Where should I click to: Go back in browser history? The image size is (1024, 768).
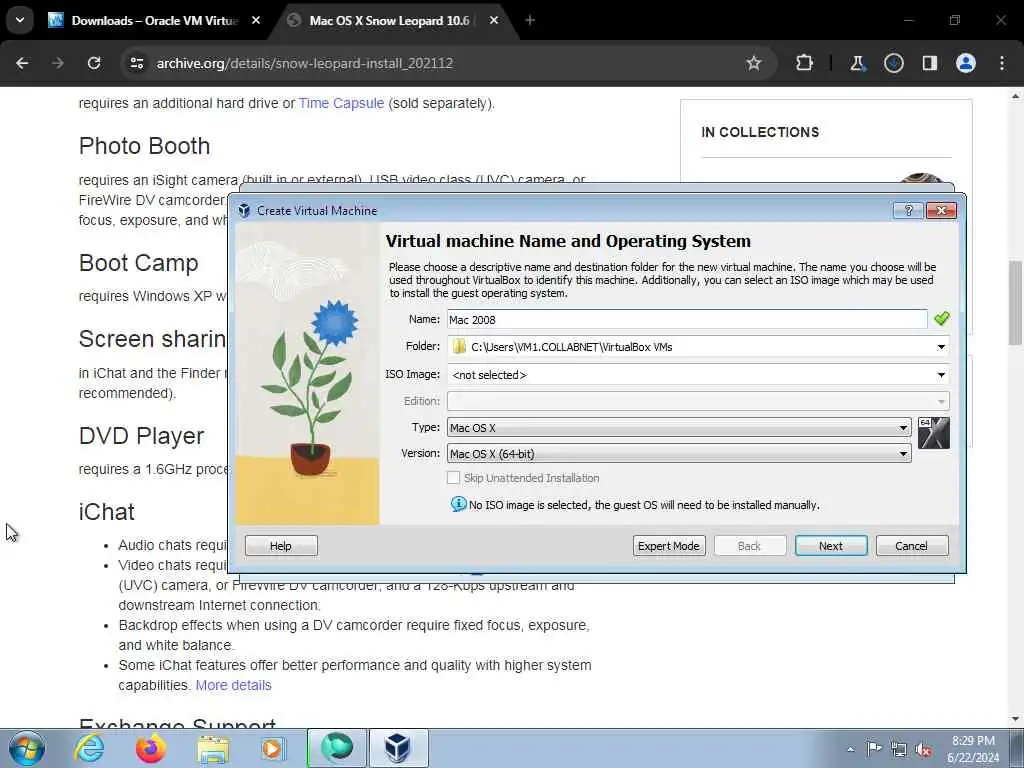pos(22,63)
